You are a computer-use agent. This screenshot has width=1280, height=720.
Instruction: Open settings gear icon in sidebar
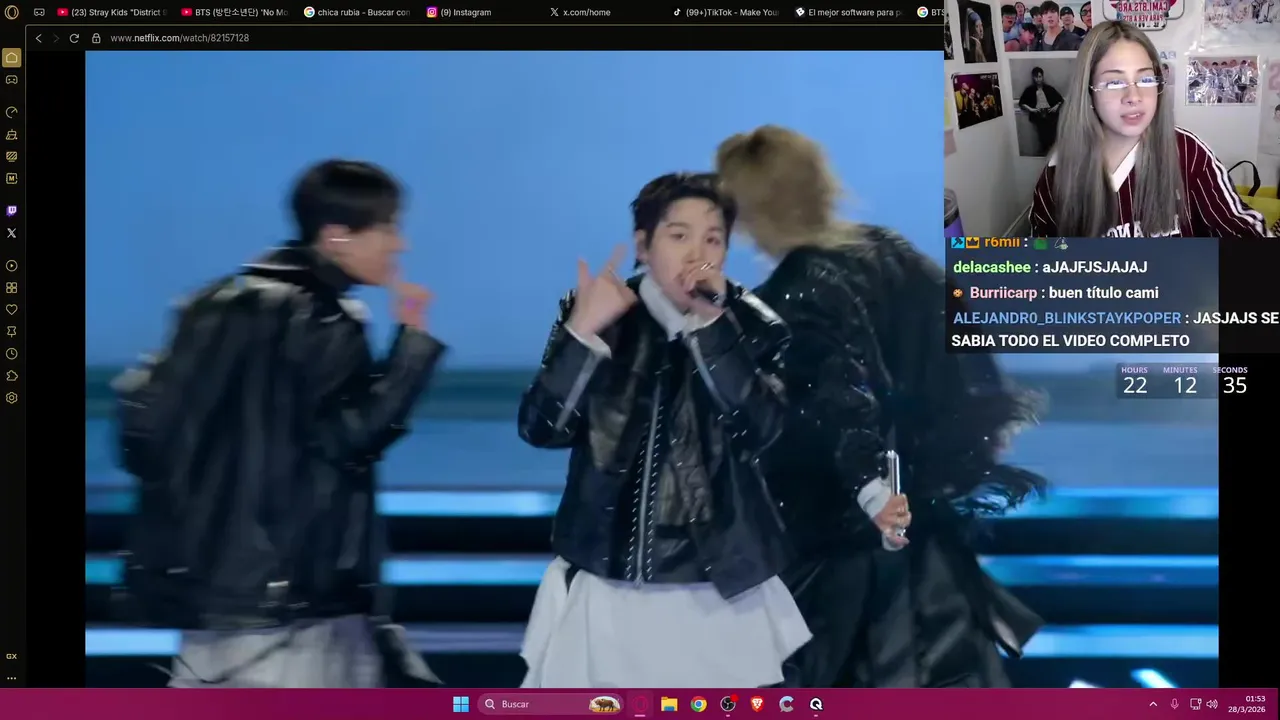point(12,398)
